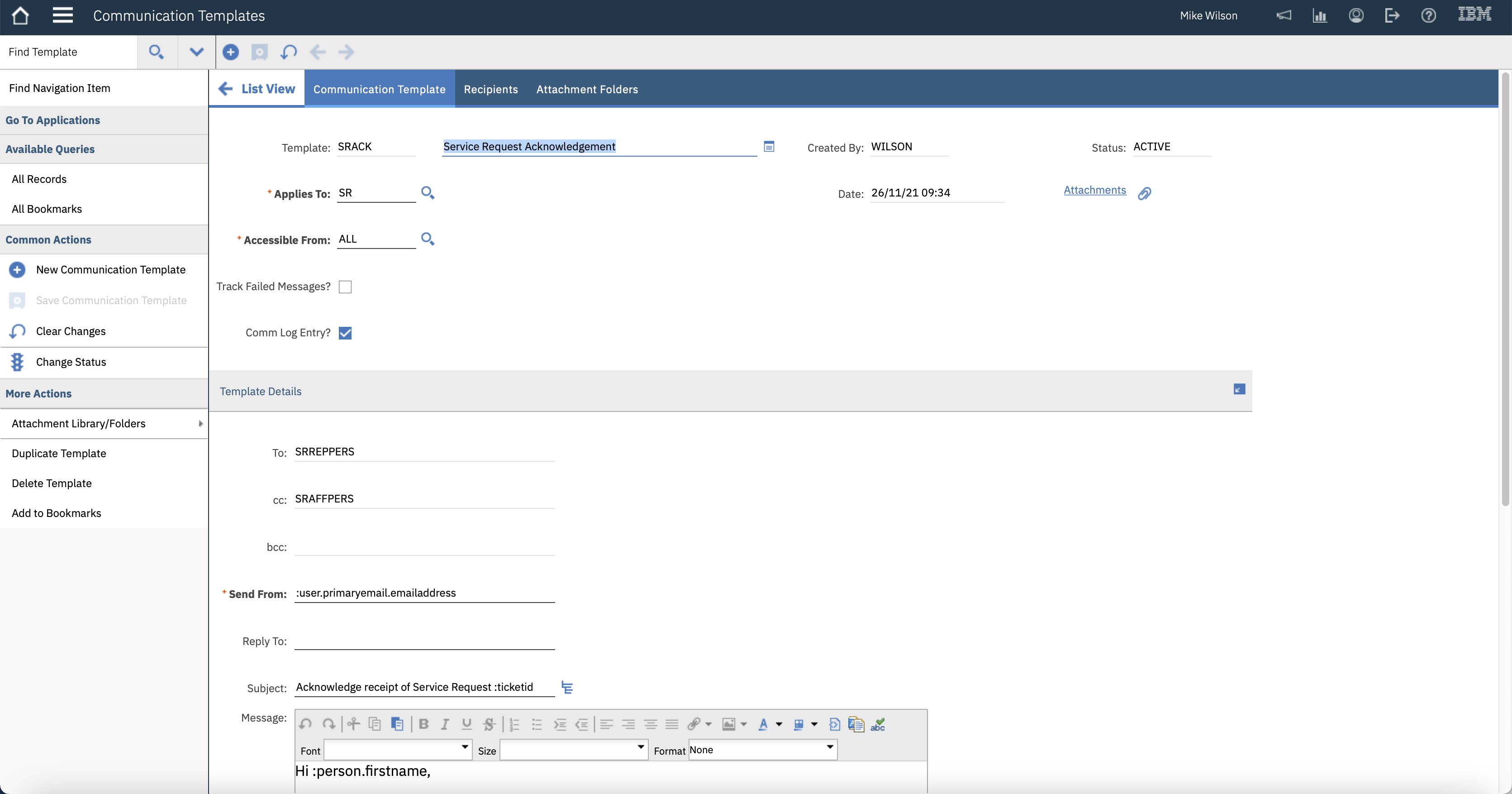Open the Applies To lookup magnifier
This screenshot has width=1512, height=794.
coord(427,193)
